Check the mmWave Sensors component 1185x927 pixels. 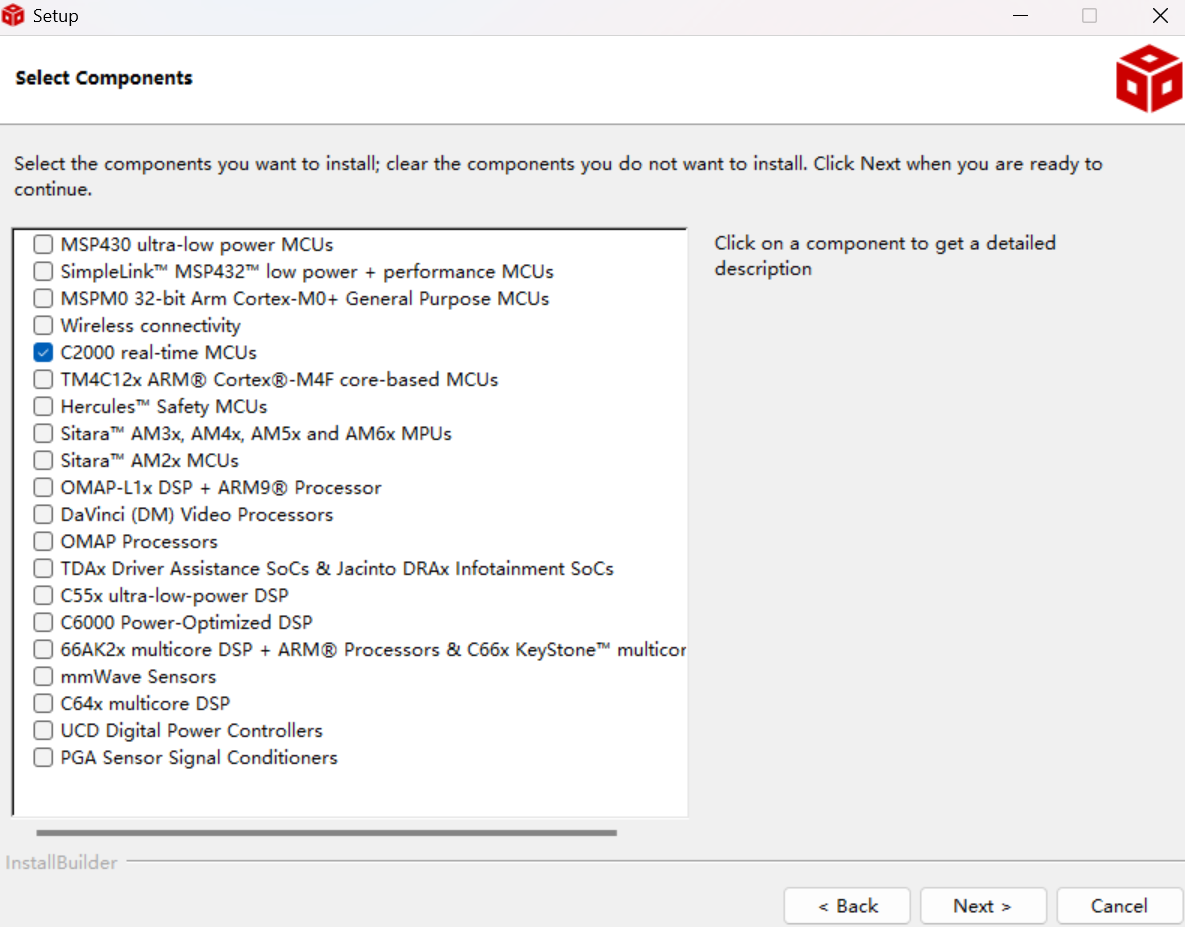coord(43,676)
